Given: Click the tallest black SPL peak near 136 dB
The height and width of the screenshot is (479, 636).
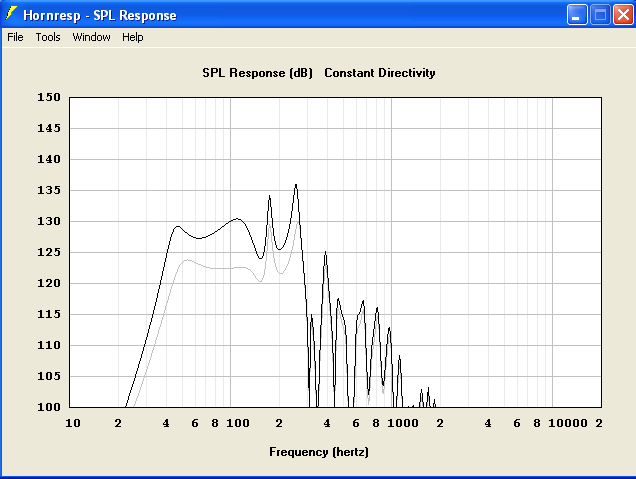Looking at the screenshot, I should pos(296,186).
